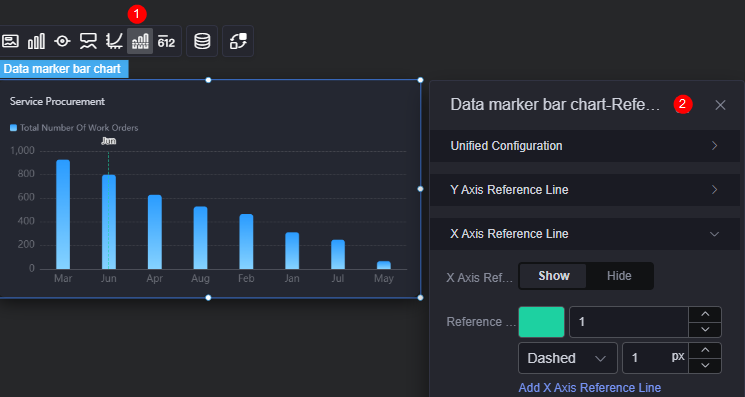Expand the Unified Configuration section

coord(584,146)
